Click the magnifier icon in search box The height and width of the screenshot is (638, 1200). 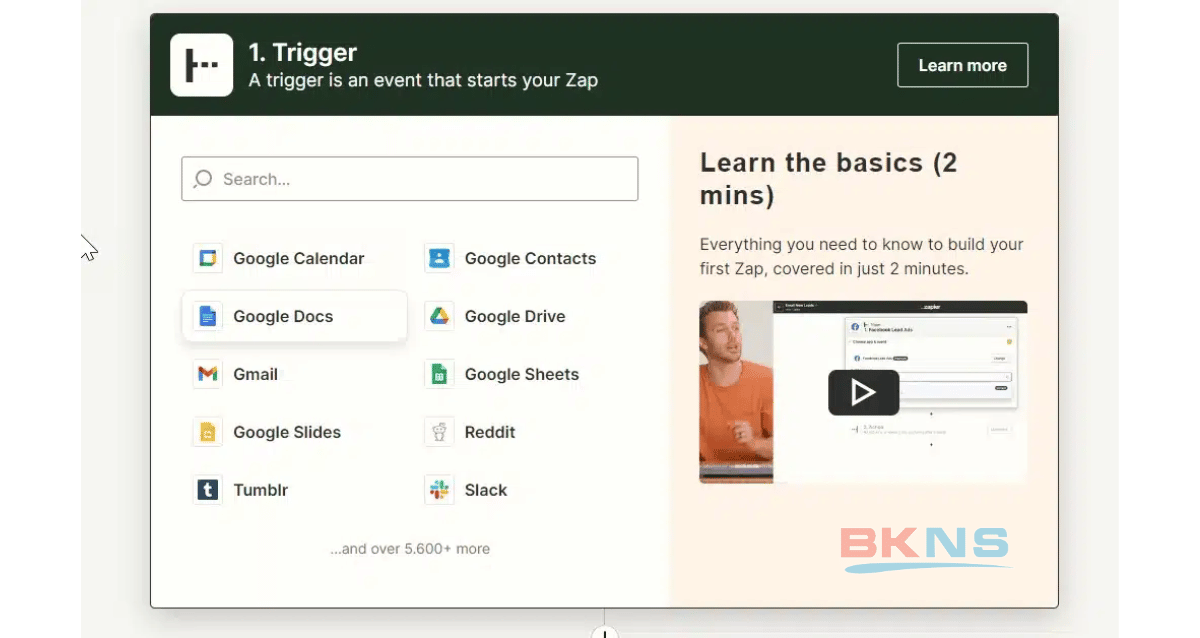(203, 179)
